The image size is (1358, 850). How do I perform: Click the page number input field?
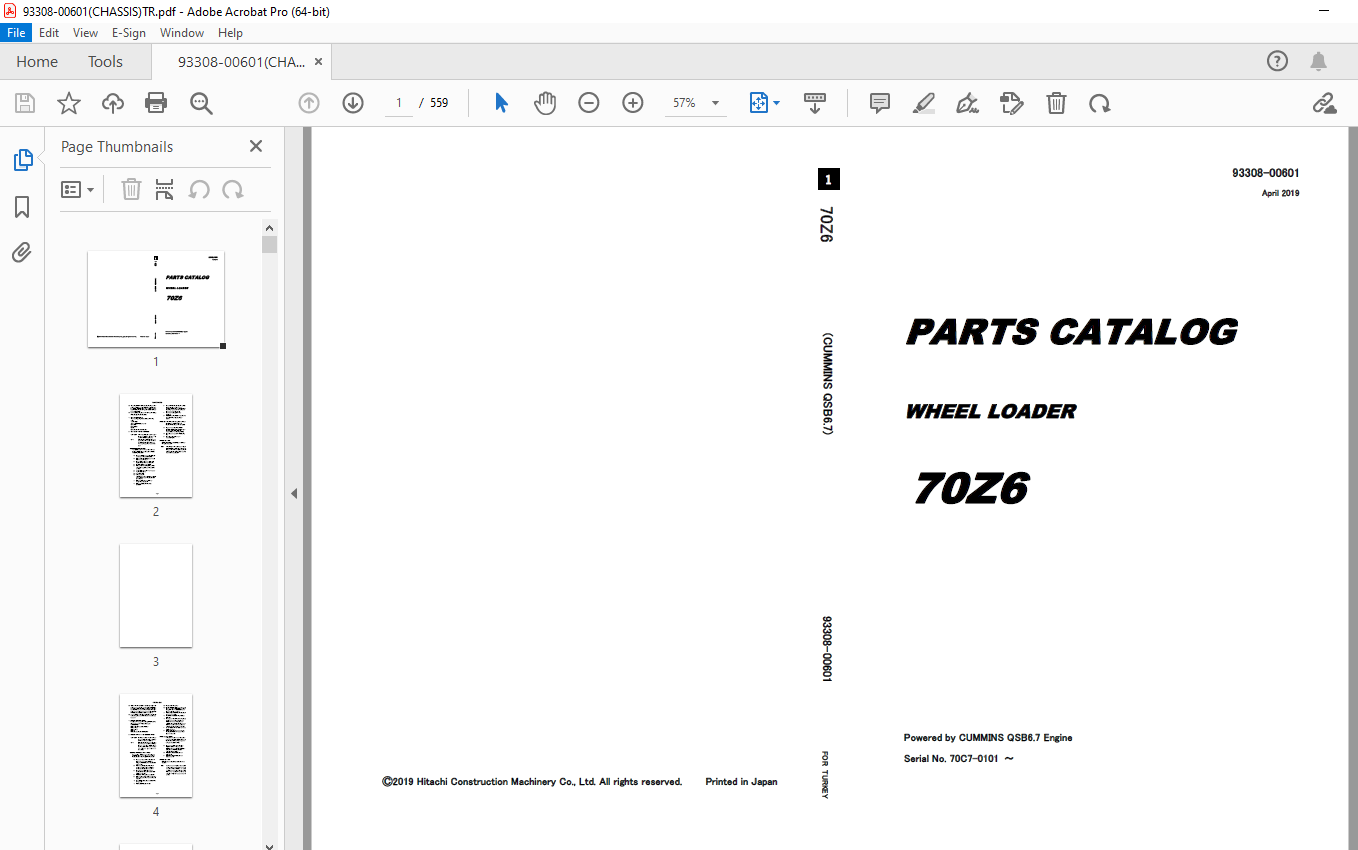398,103
